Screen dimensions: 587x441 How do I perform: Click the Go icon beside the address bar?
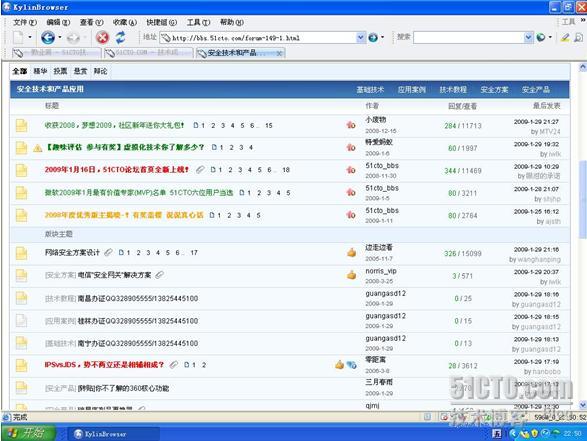(373, 37)
